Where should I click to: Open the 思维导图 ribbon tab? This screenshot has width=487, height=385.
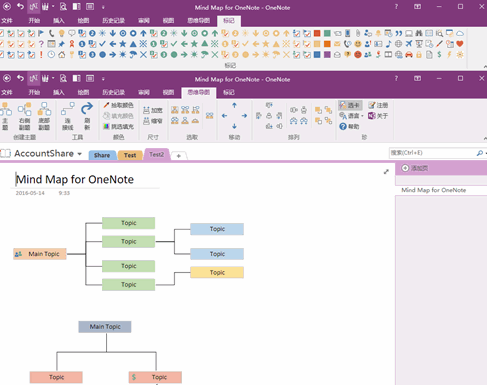pyautogui.click(x=199, y=92)
